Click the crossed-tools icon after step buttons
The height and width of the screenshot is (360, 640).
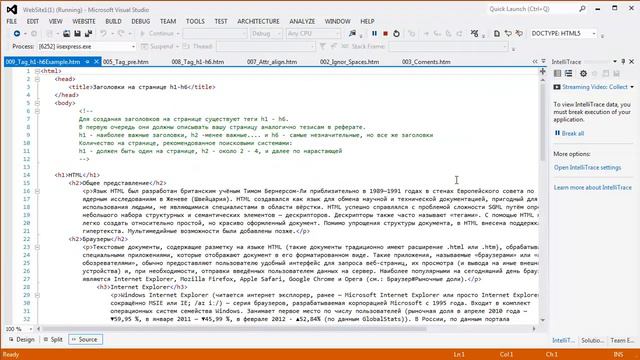[474, 33]
